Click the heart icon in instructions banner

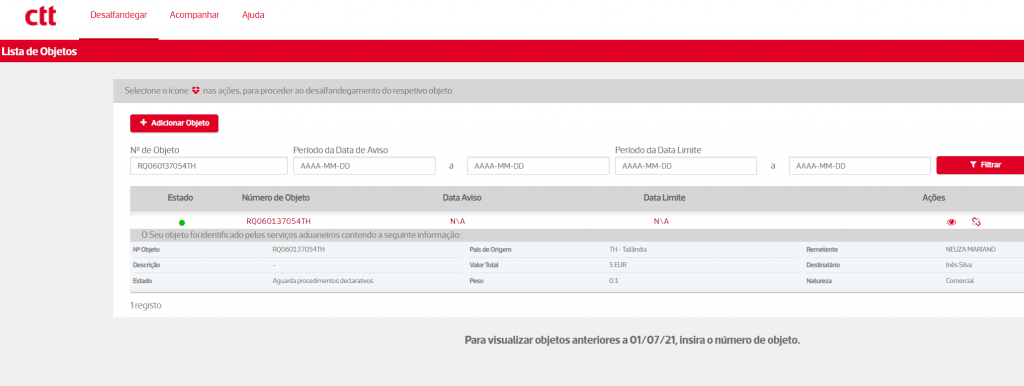195,91
